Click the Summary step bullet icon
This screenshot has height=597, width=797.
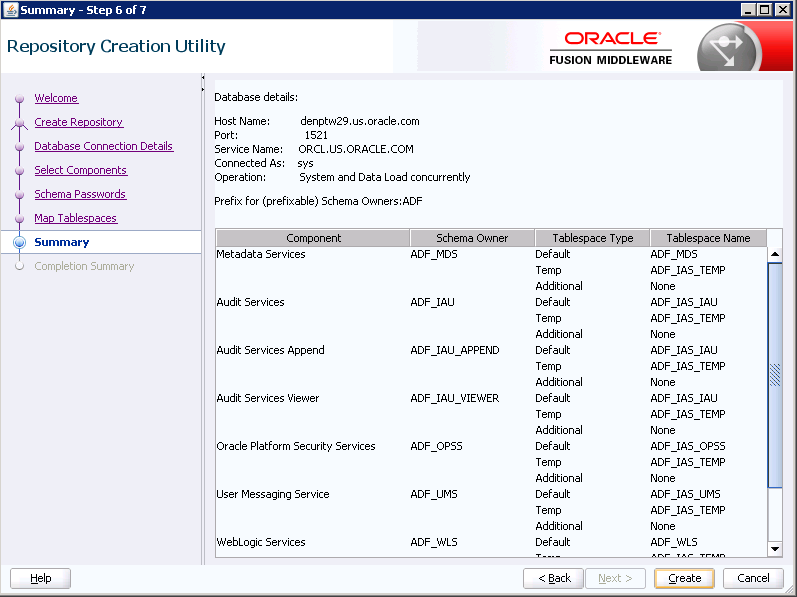click(x=19, y=242)
